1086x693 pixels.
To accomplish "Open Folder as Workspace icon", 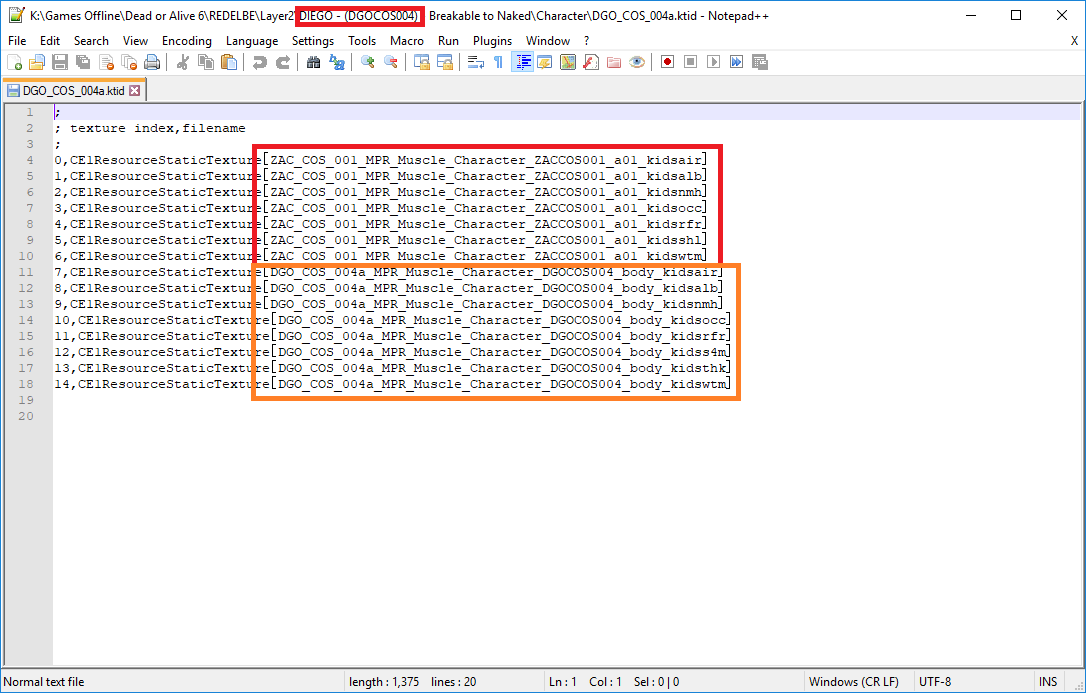I will 614,62.
